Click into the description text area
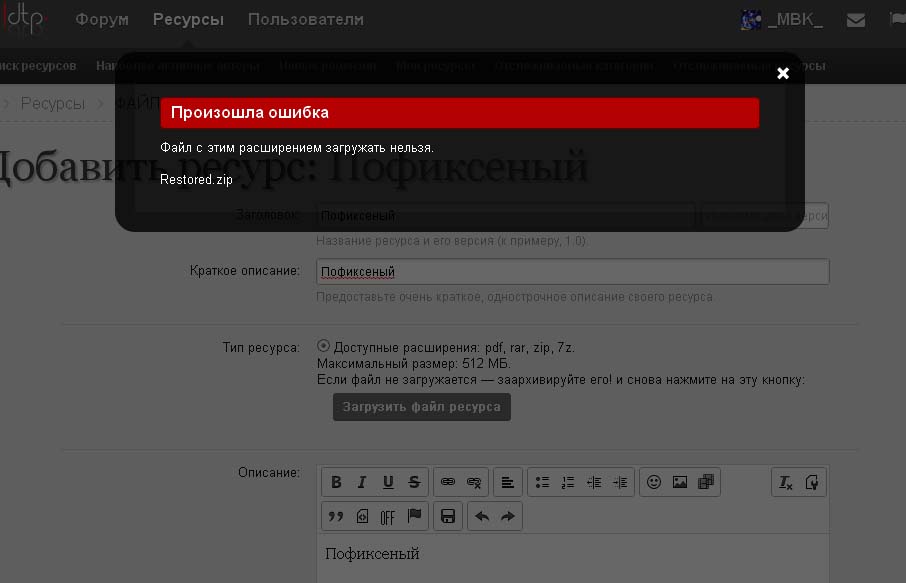 click(573, 559)
